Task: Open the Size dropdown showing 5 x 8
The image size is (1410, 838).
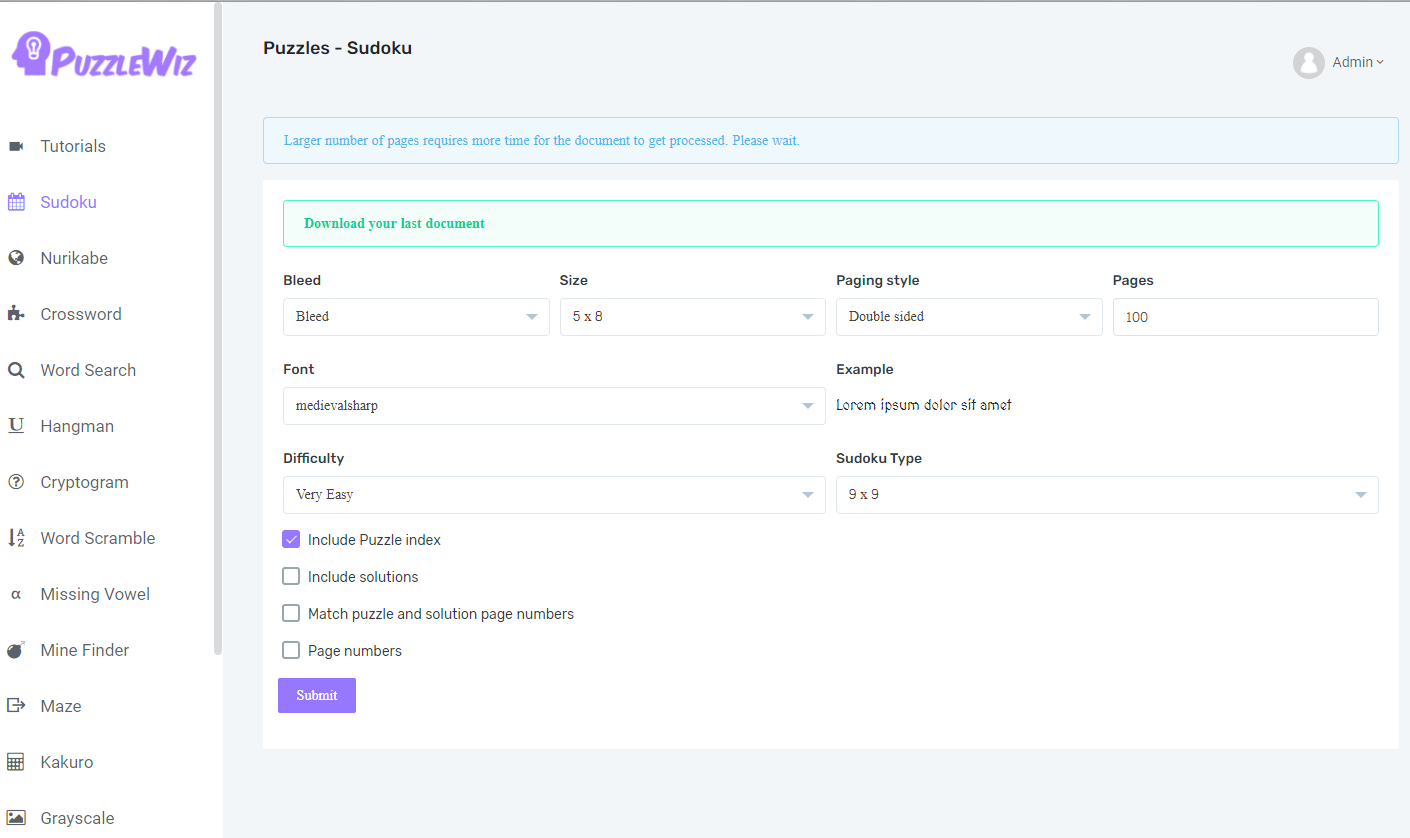Action: tap(693, 317)
